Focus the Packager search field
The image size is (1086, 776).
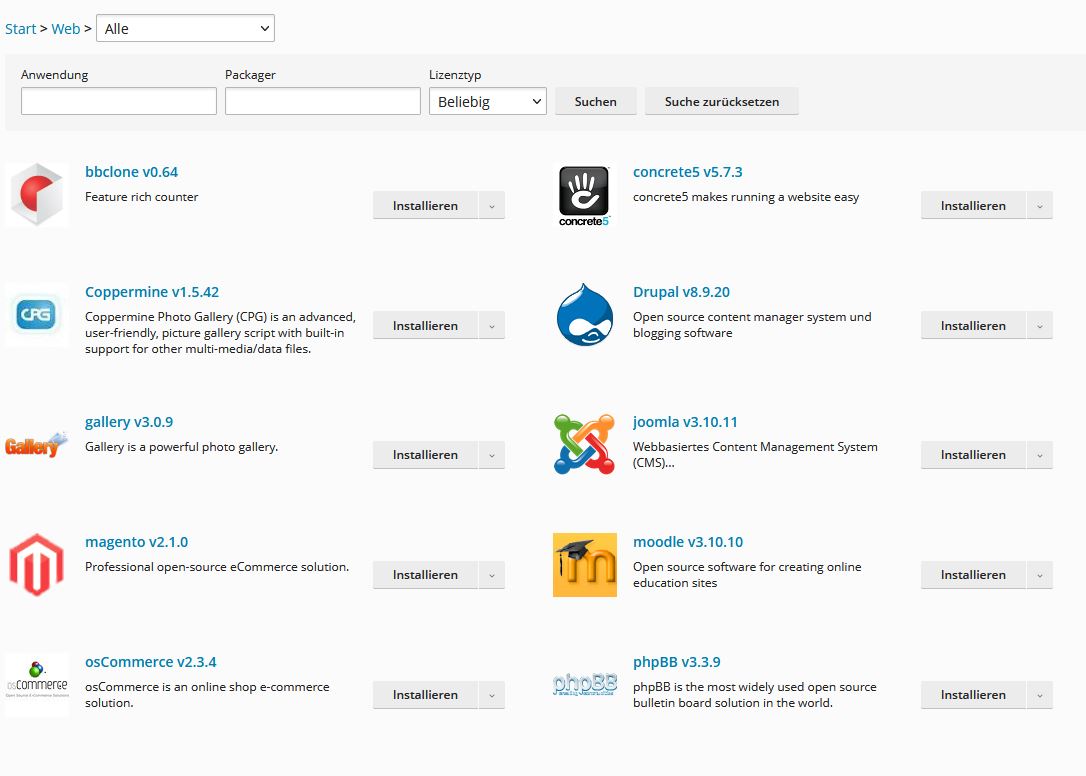pos(323,101)
